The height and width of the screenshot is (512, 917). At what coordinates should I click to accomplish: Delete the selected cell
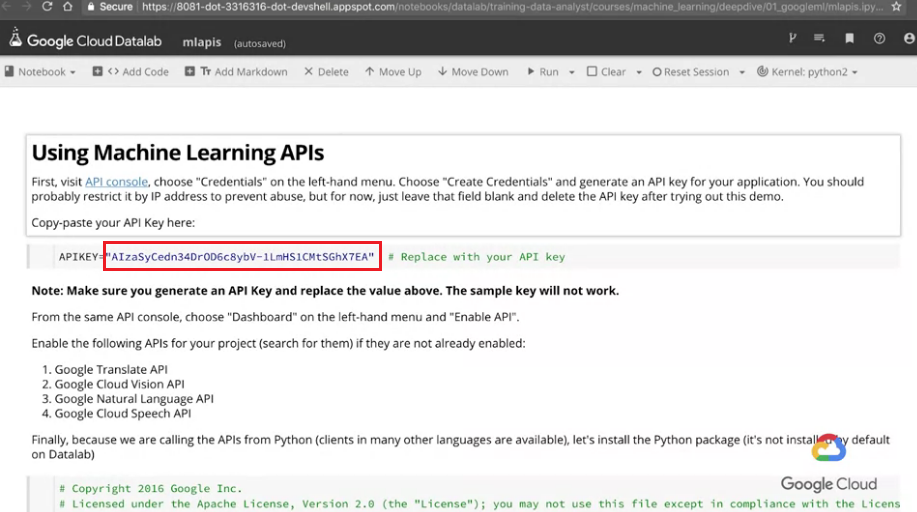click(x=326, y=71)
